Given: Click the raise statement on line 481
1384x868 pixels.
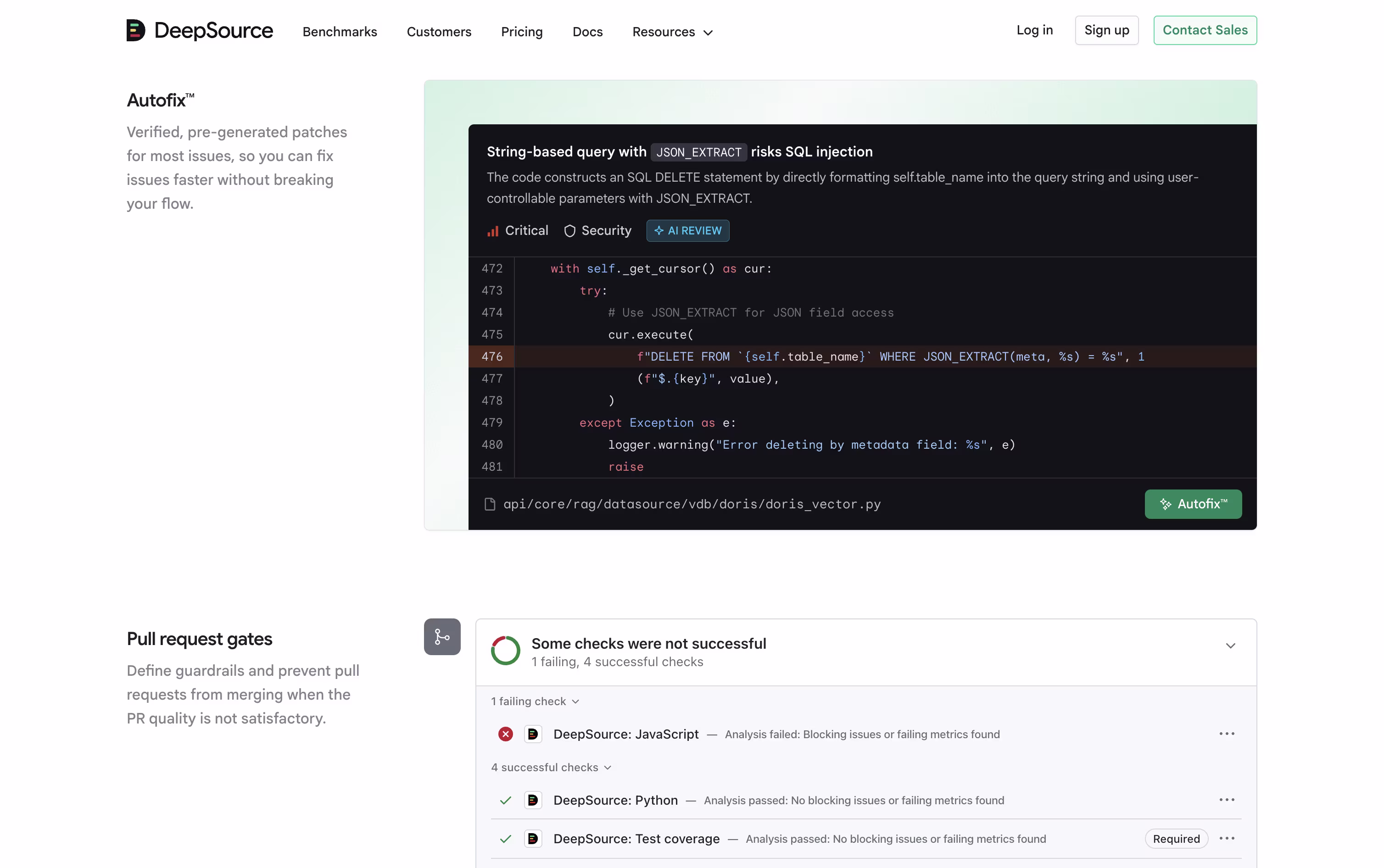Looking at the screenshot, I should point(625,467).
